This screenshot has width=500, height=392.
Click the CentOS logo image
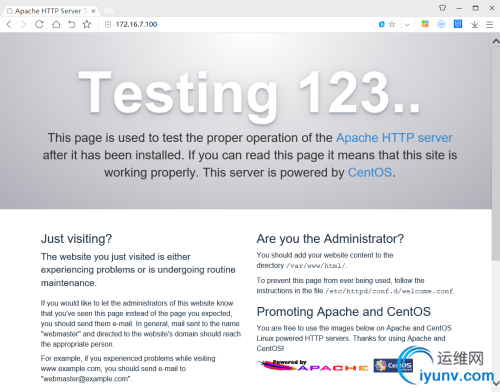[x=393, y=366]
